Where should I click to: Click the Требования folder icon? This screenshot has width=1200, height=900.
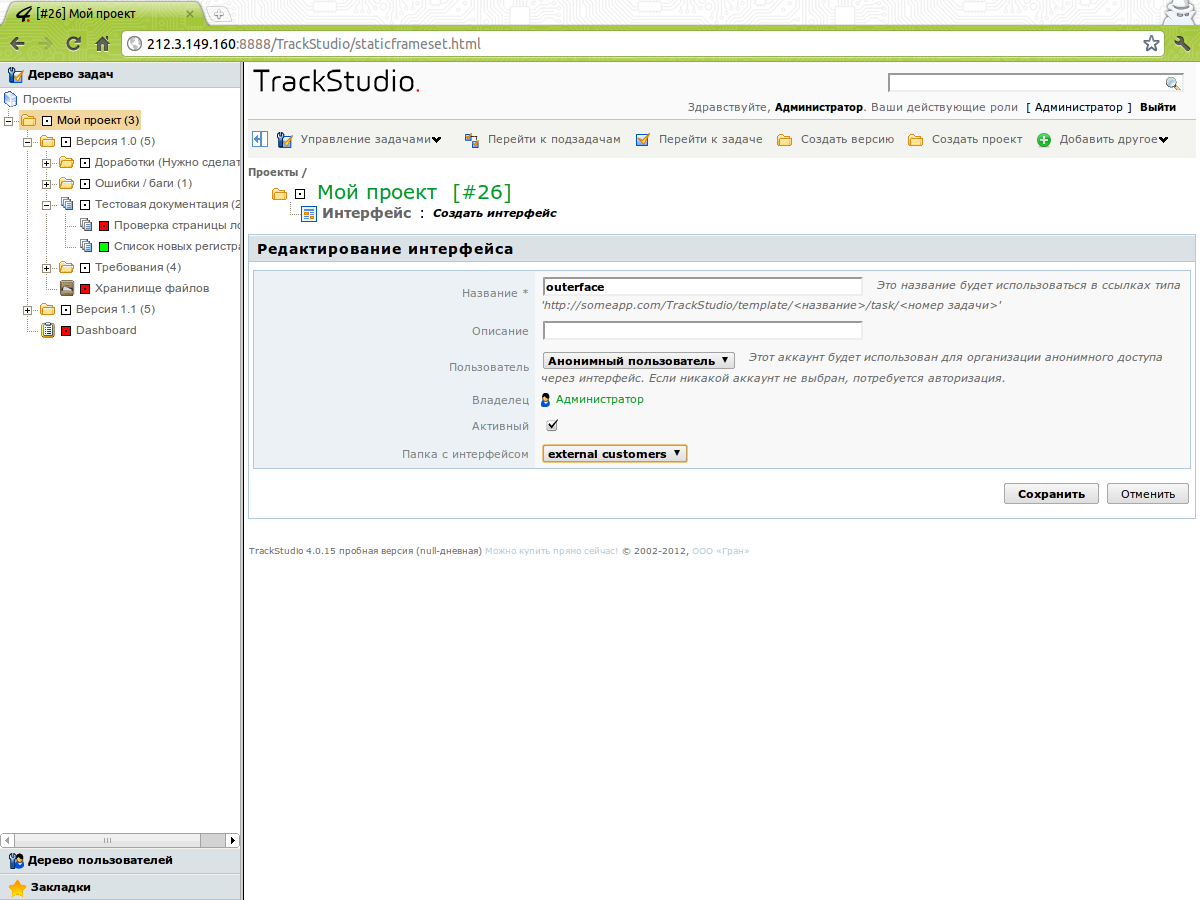click(66, 267)
